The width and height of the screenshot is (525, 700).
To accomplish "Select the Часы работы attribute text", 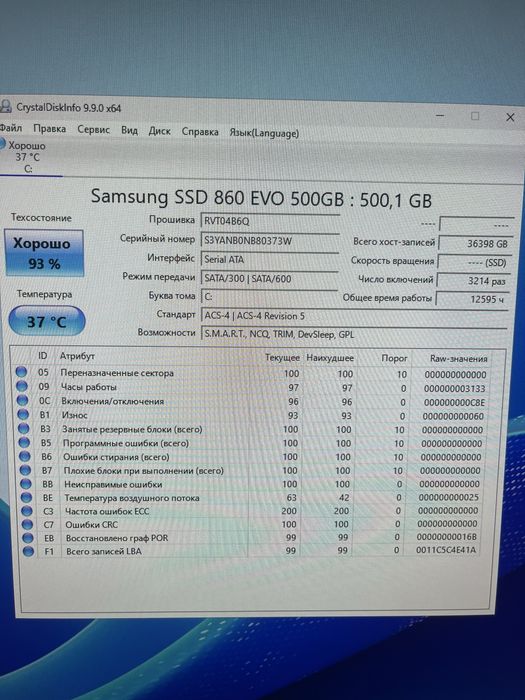I will pos(89,387).
